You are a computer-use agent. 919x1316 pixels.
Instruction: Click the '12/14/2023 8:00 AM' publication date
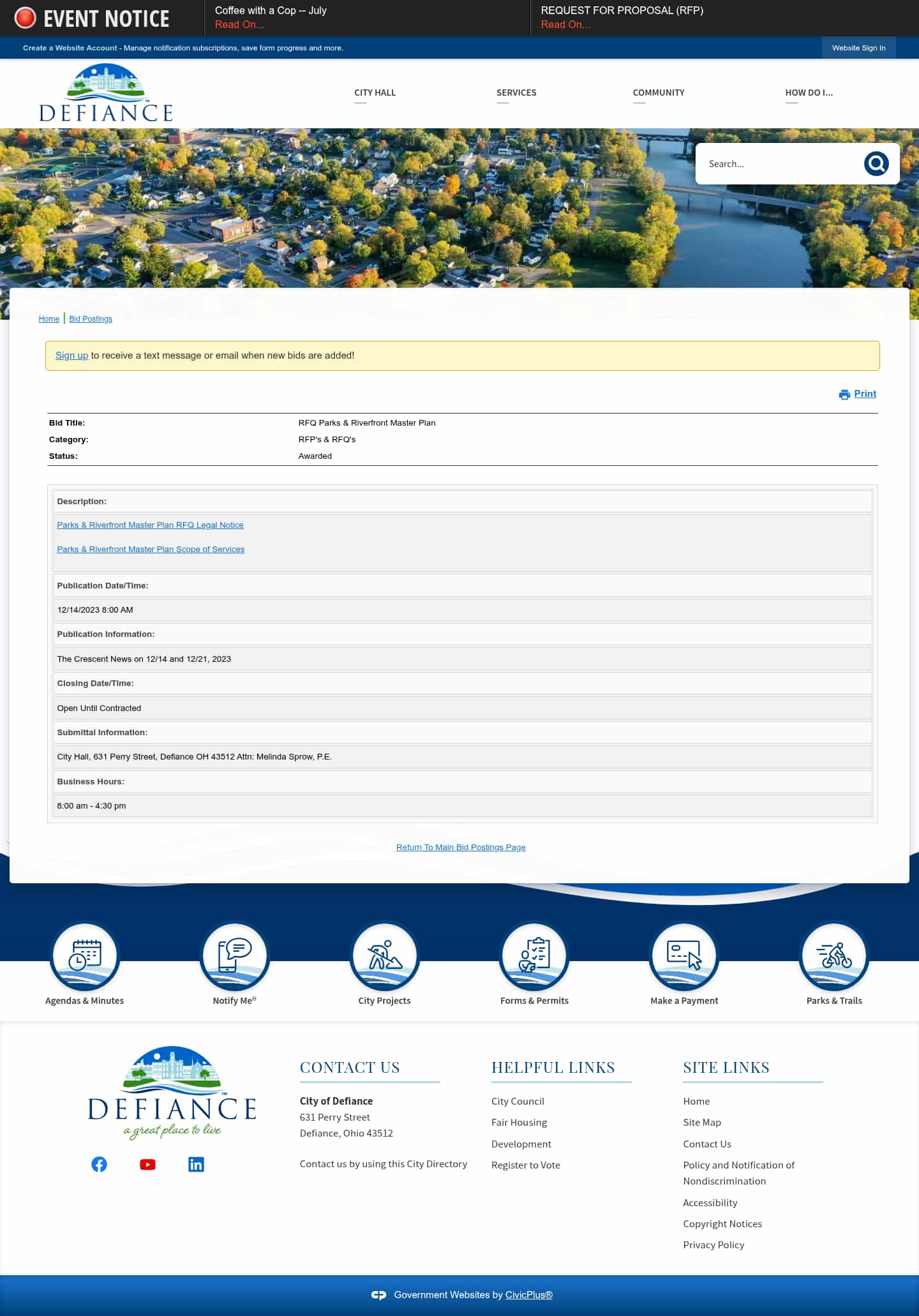pos(95,610)
